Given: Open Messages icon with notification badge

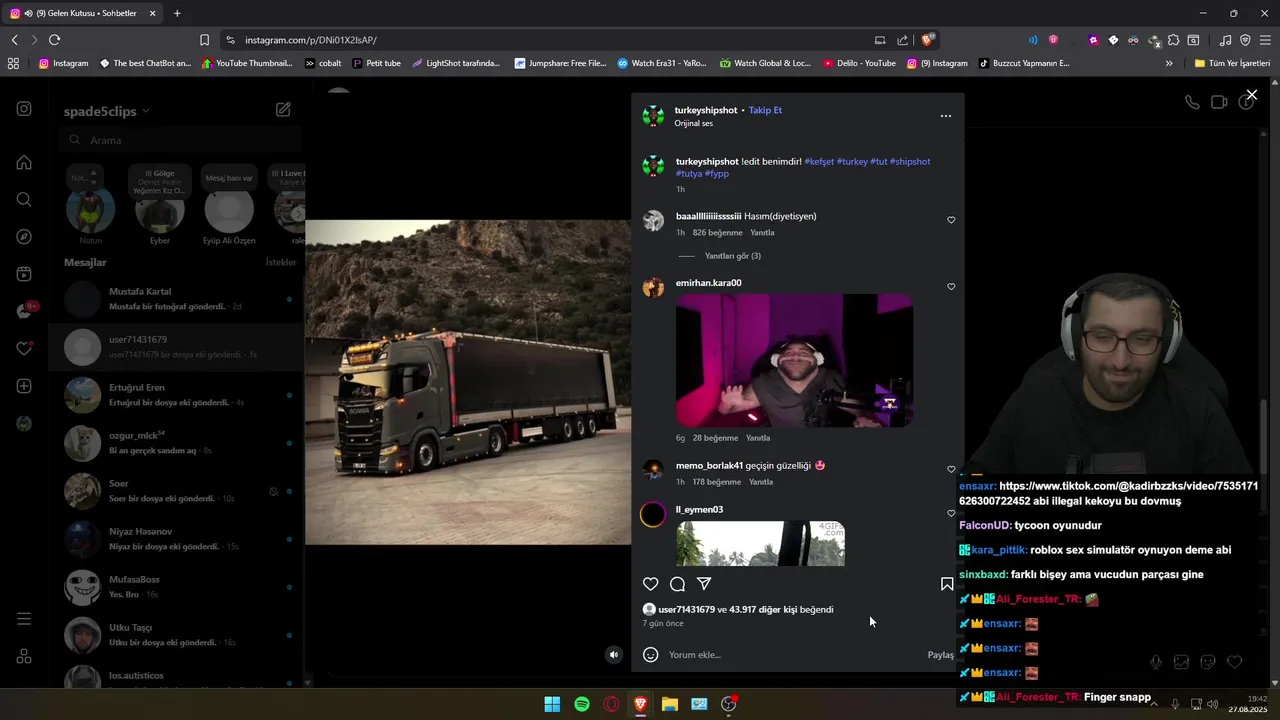Looking at the screenshot, I should pos(25,311).
